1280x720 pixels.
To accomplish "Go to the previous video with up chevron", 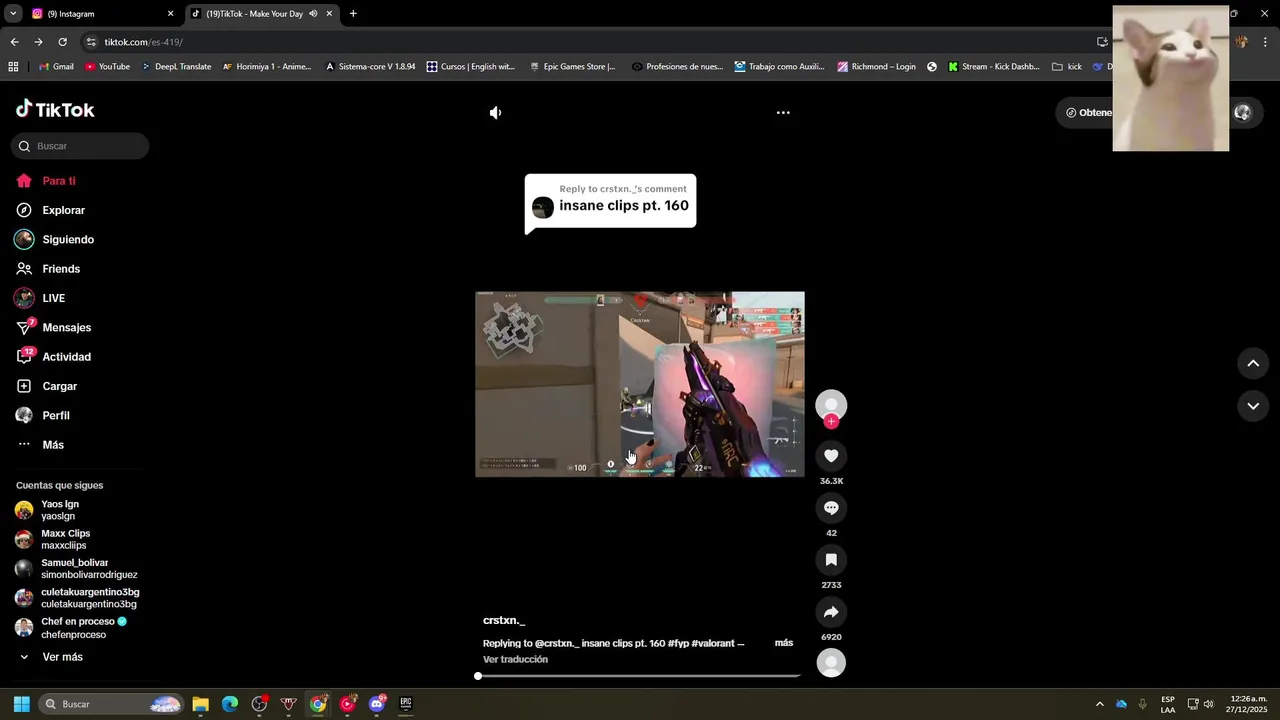I will 1253,363.
